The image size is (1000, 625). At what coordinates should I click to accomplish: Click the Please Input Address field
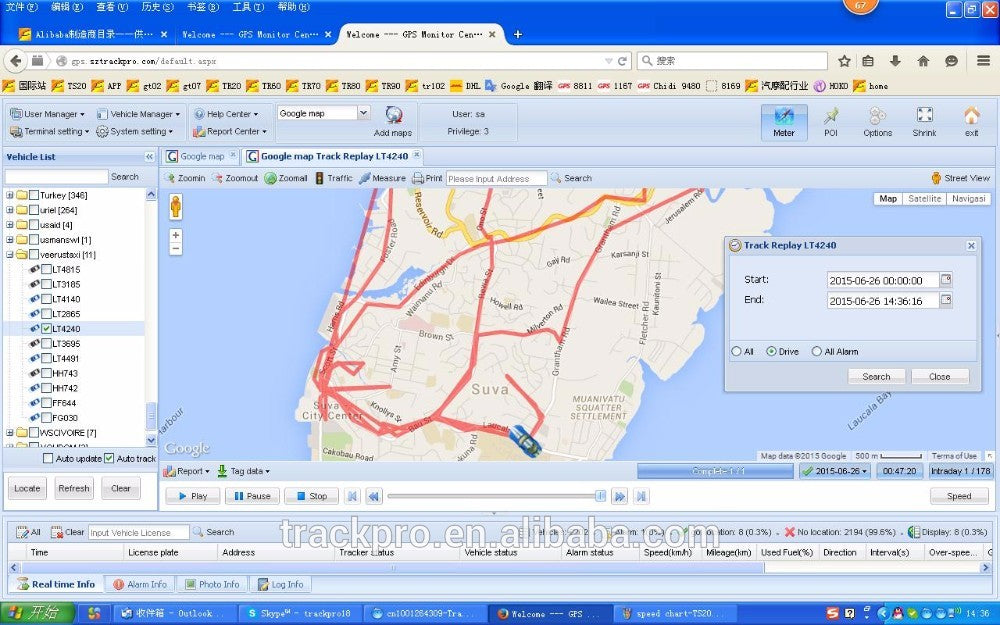pyautogui.click(x=496, y=178)
